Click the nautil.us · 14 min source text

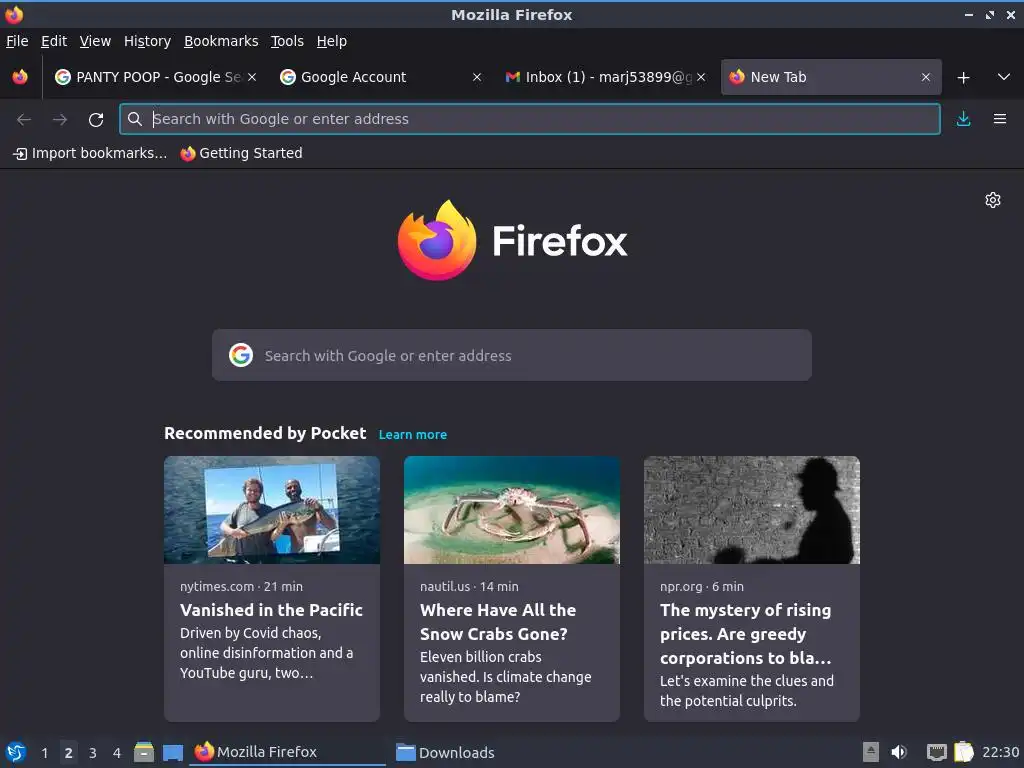(469, 586)
